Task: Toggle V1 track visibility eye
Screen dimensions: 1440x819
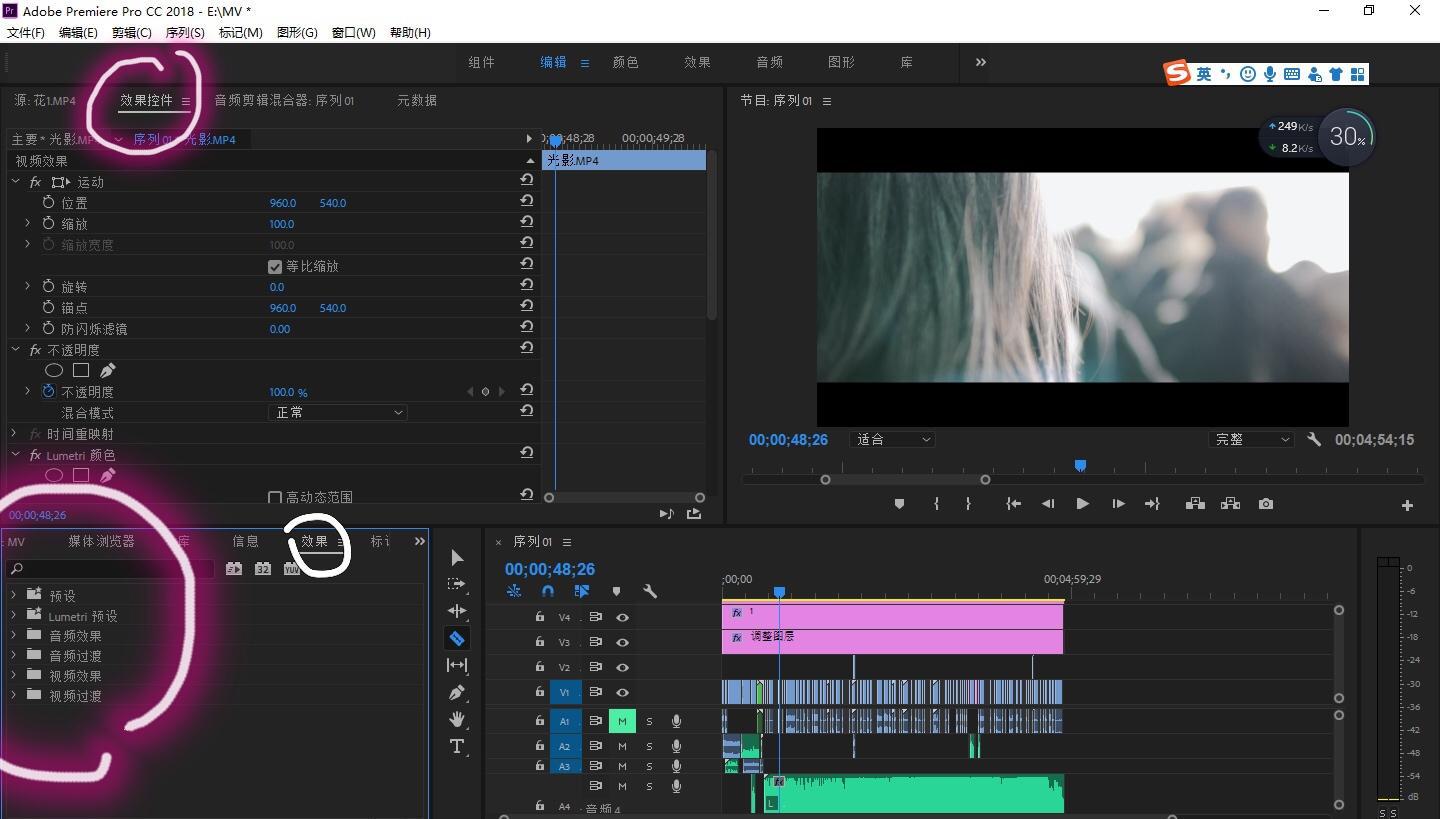Action: (622, 692)
